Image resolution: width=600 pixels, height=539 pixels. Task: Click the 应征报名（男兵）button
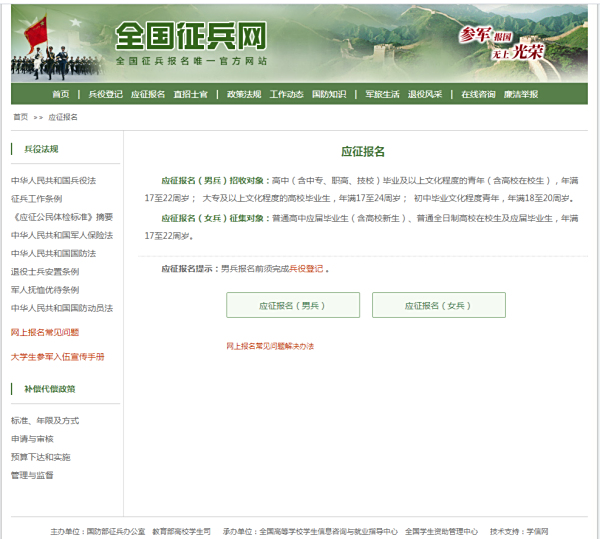coord(292,305)
